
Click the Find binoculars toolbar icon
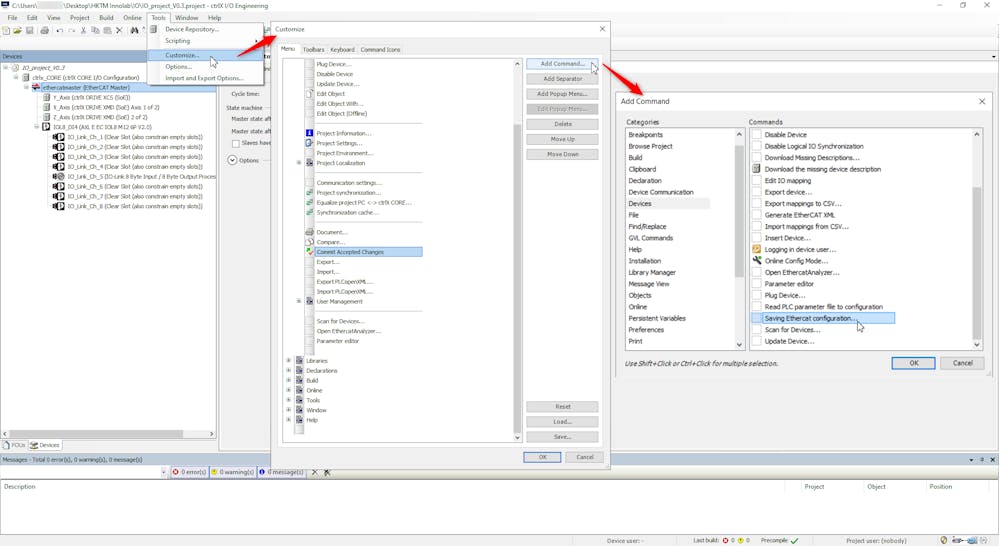[134, 31]
